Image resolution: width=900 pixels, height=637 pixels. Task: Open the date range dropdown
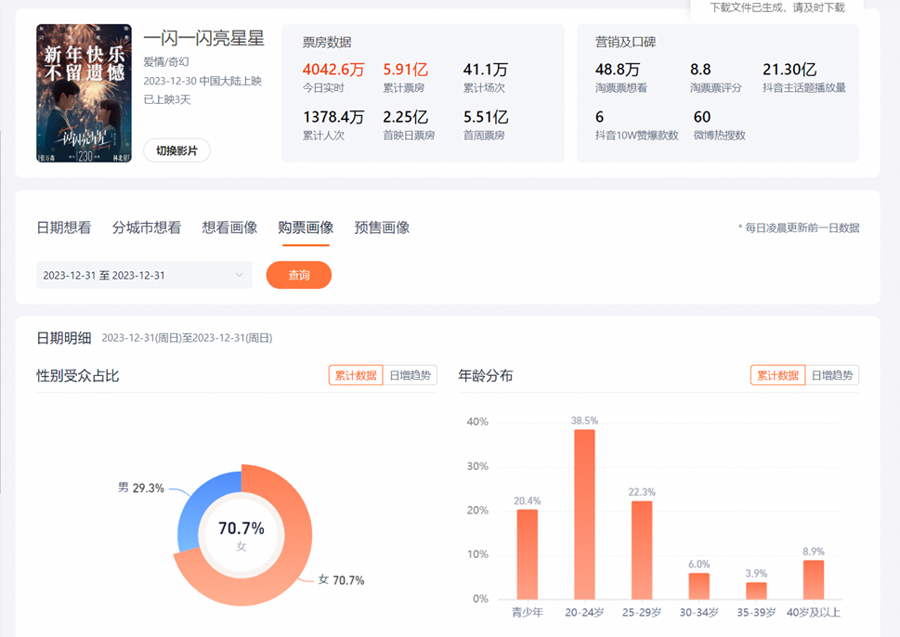click(144, 275)
